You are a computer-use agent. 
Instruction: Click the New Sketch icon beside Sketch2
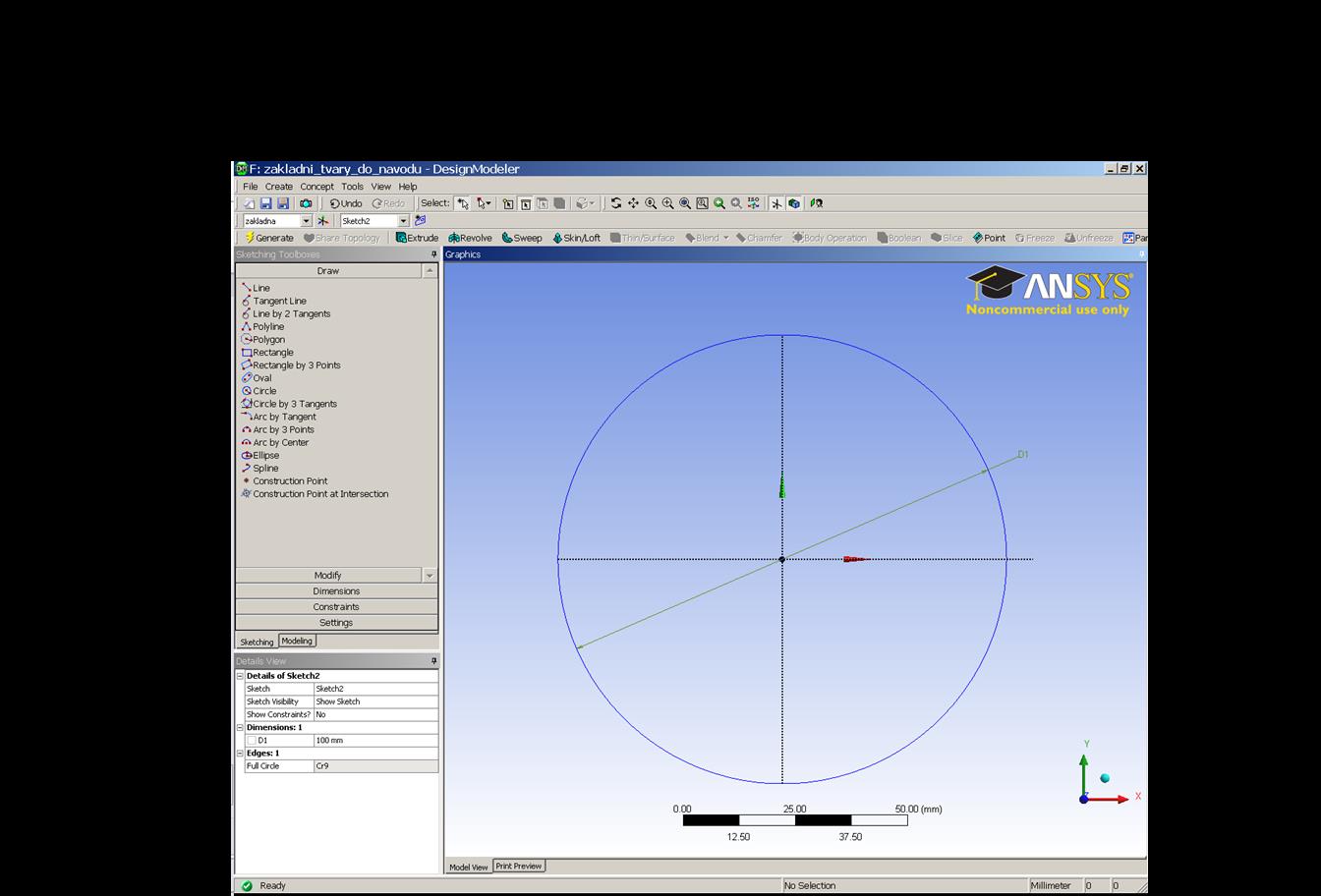[x=420, y=221]
